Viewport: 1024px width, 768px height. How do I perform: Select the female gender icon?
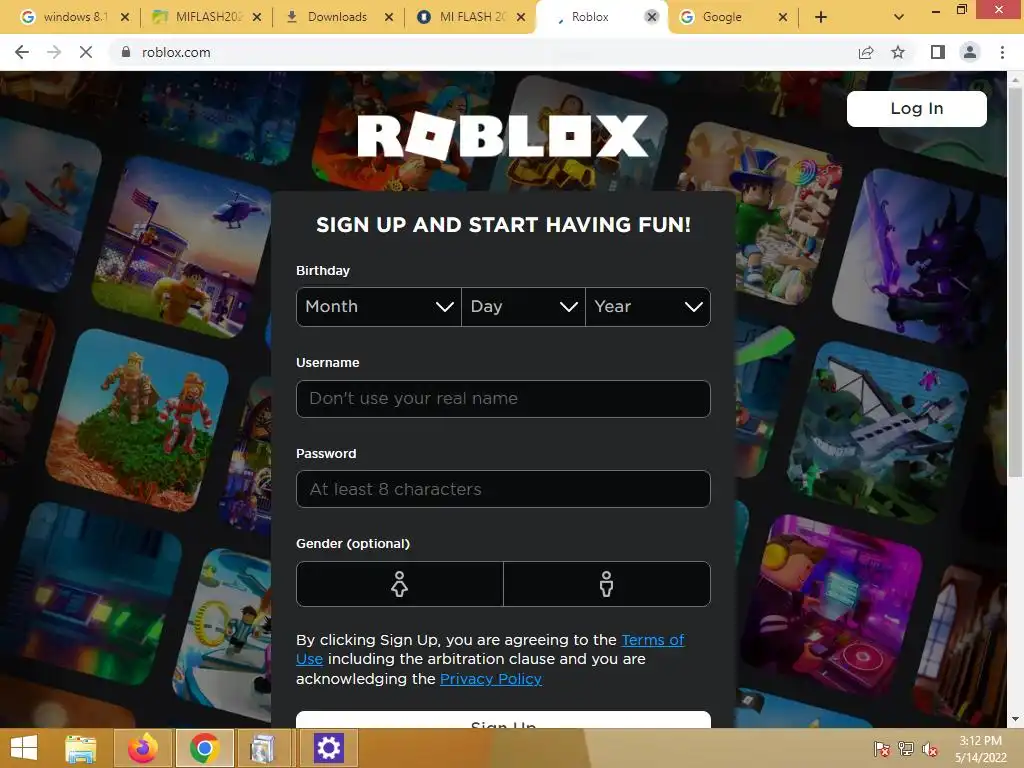[x=400, y=584]
